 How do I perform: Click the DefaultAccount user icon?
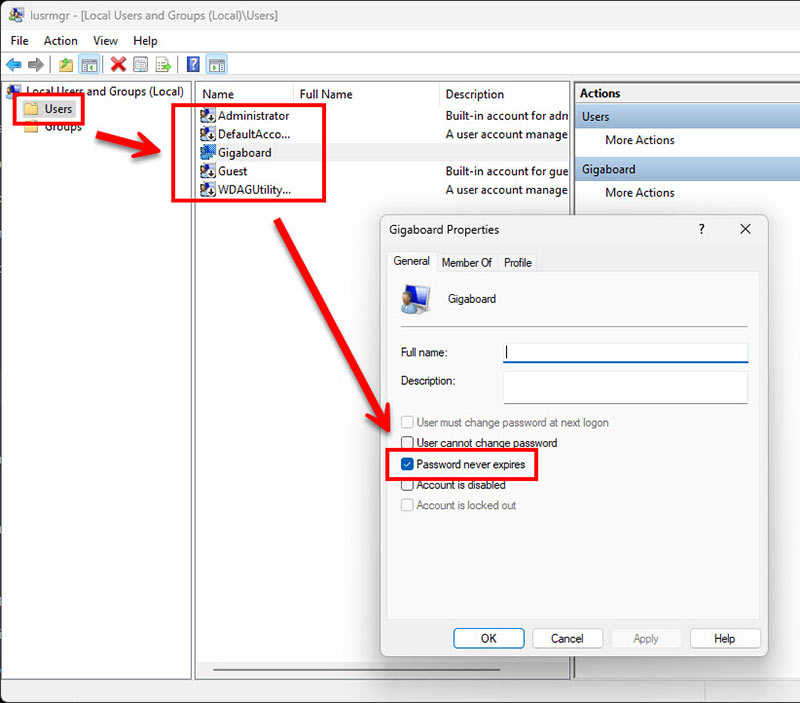pos(208,134)
